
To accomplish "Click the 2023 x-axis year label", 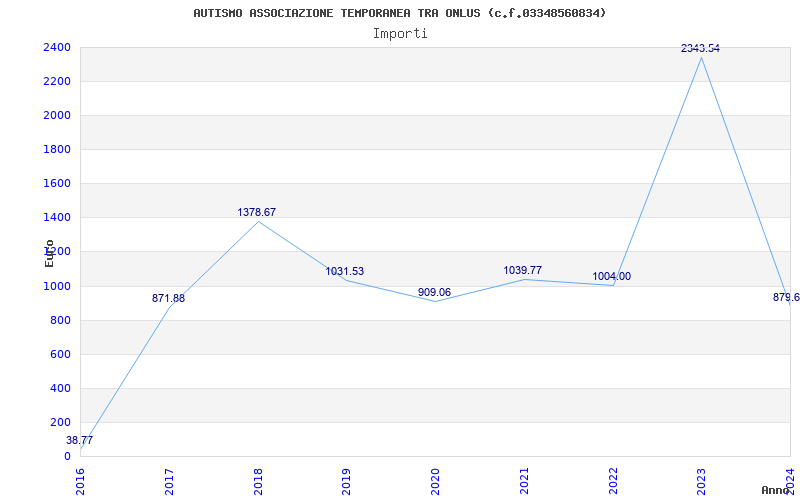I will pyautogui.click(x=702, y=481).
